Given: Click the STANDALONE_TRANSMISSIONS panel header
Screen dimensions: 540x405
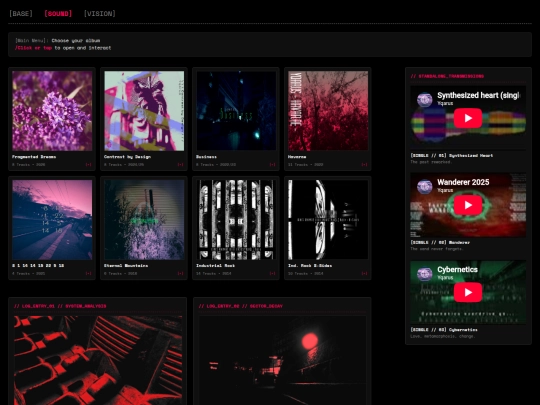Looking at the screenshot, I should tap(447, 76).
